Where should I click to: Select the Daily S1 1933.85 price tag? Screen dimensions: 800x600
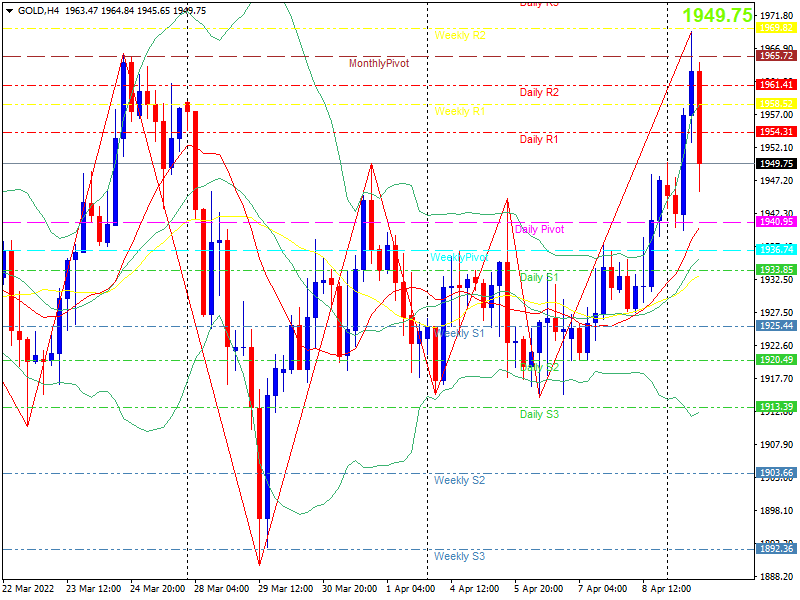776,269
